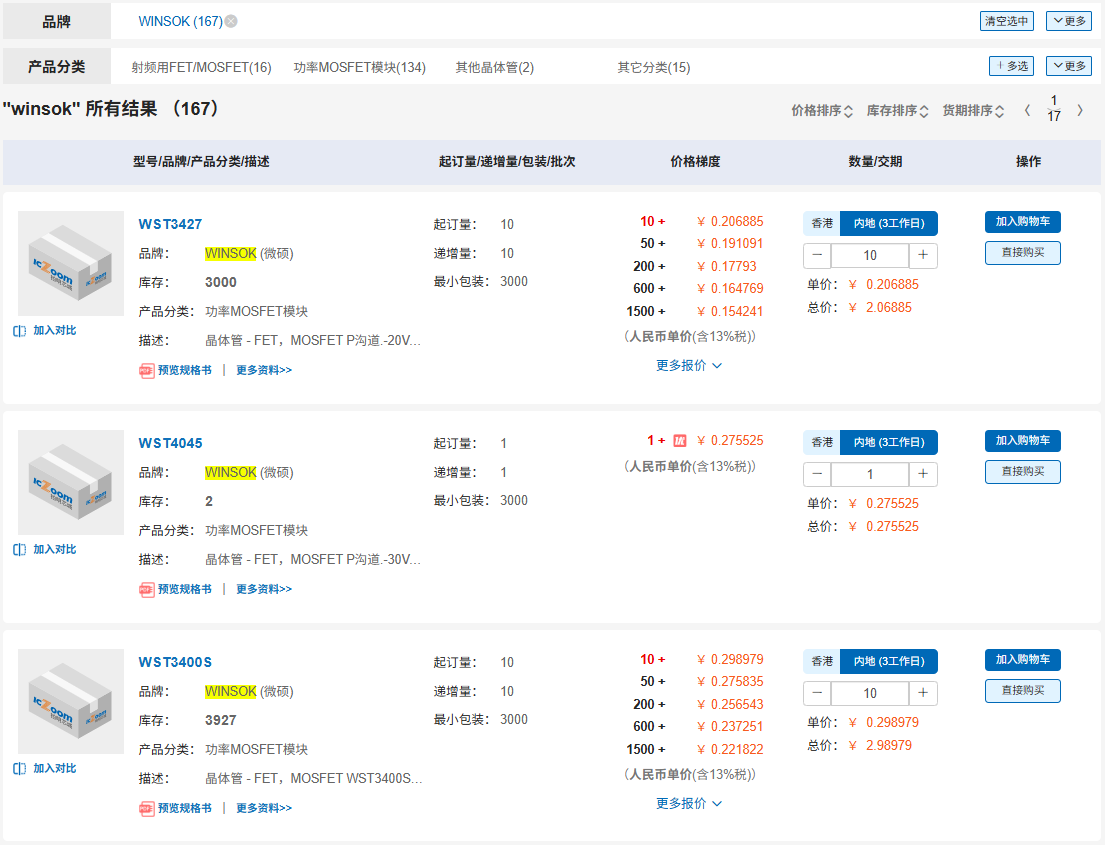Remove the WINSOK (167) brand filter
The height and width of the screenshot is (845, 1105).
(x=230, y=21)
